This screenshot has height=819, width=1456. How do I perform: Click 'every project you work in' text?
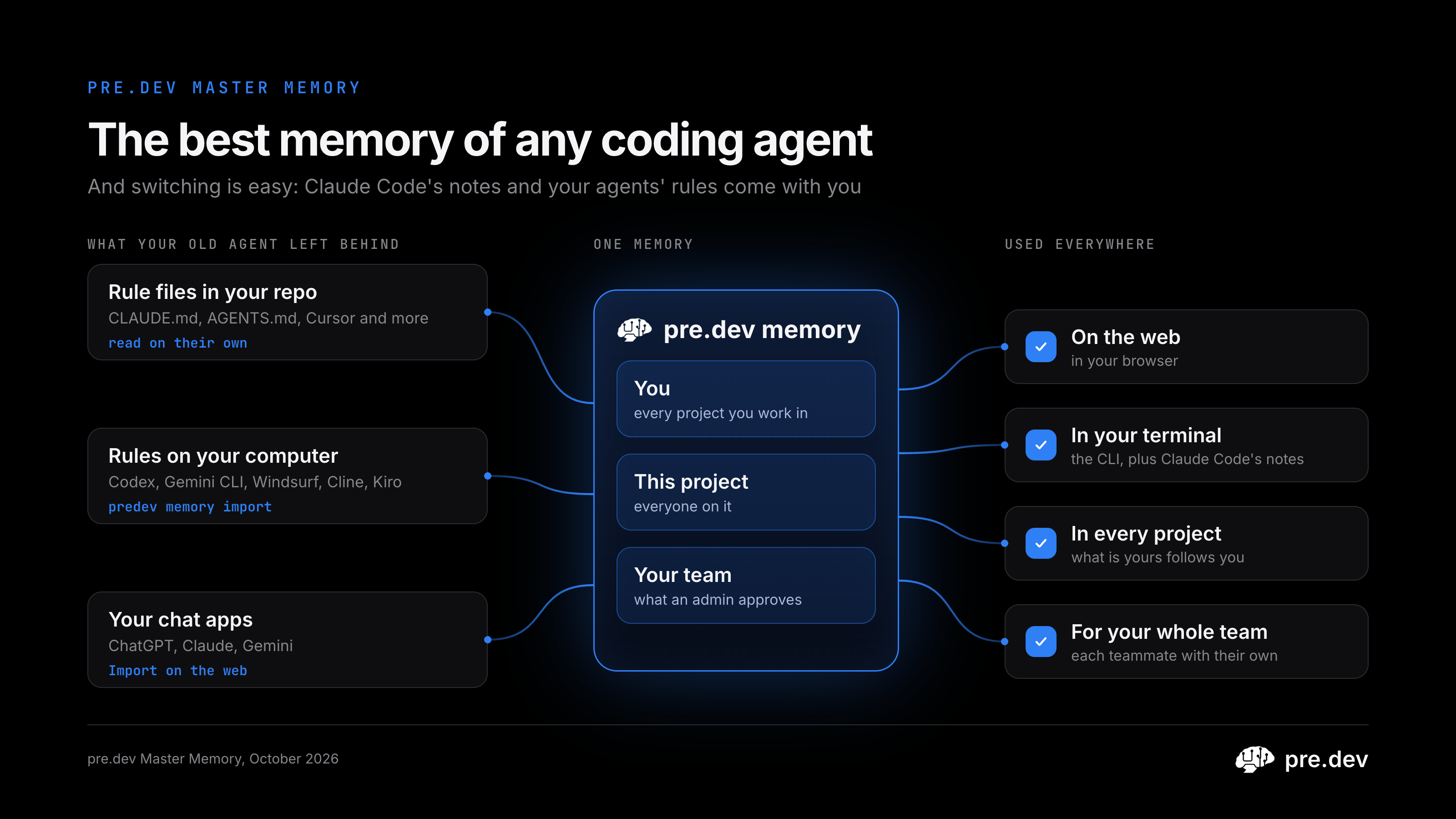click(721, 413)
